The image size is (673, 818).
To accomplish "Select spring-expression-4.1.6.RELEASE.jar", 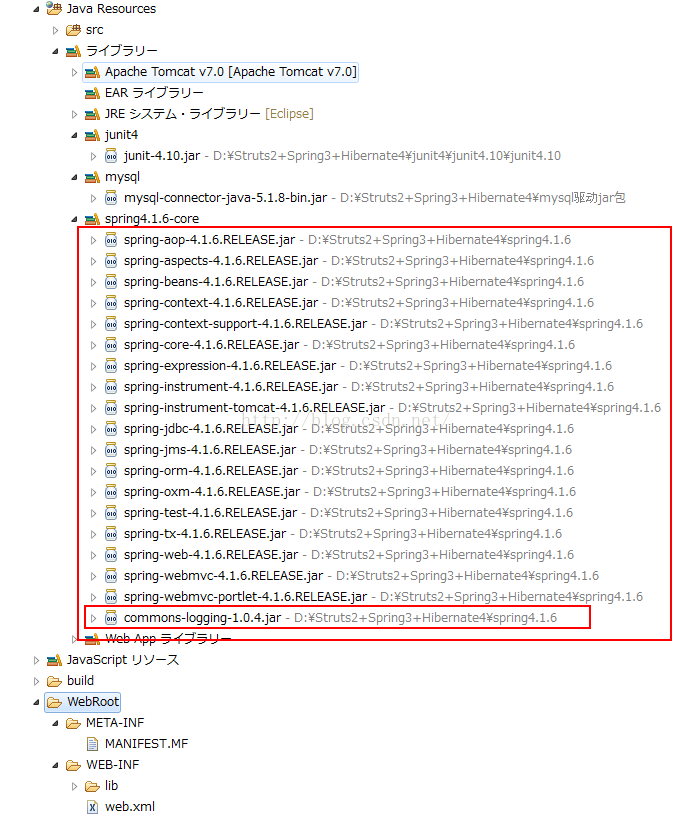I will click(230, 366).
